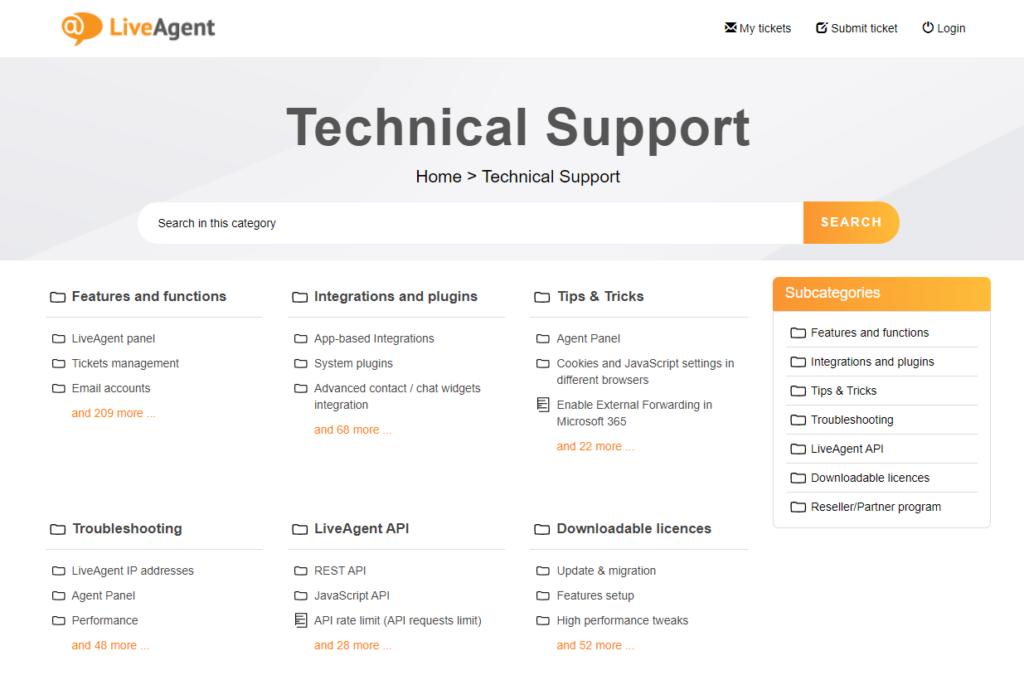This screenshot has height=680, width=1024.
Task: Click the pencil icon beside Submit ticket
Action: [822, 28]
